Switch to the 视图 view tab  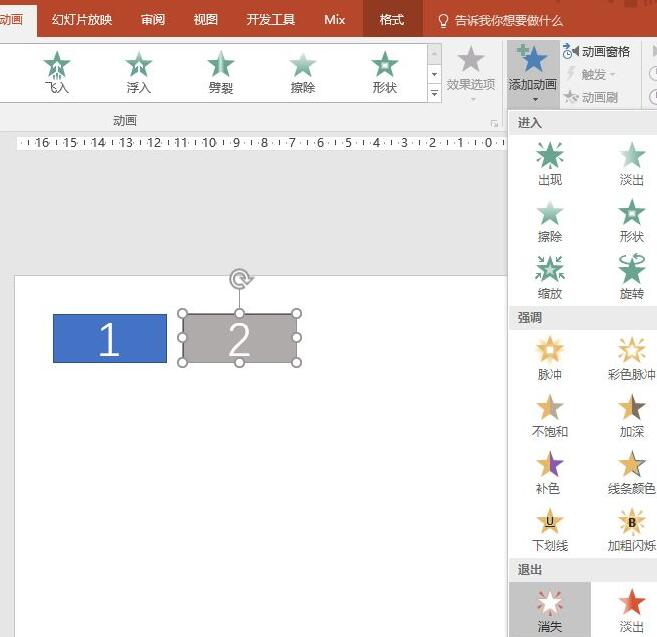tap(206, 20)
